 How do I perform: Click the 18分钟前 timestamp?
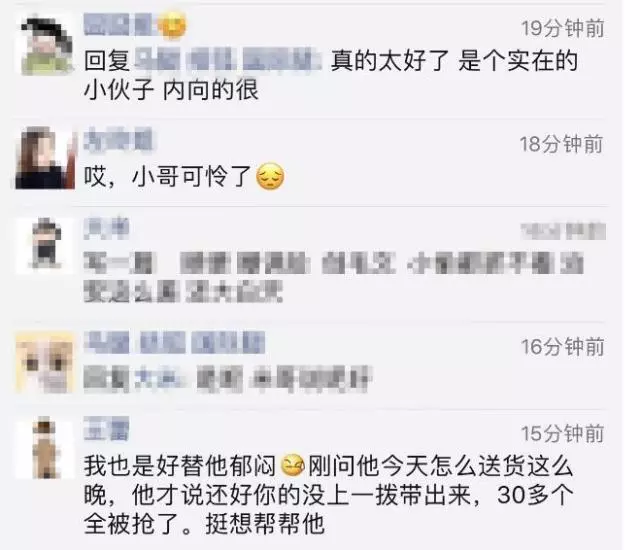pyautogui.click(x=561, y=144)
